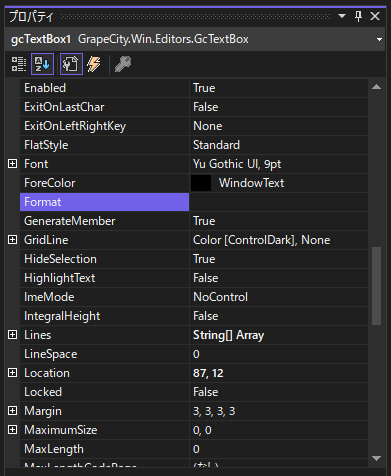Viewport: 391px width, 476px height.
Task: Click the IntegralHeight False value
Action: pos(206,316)
